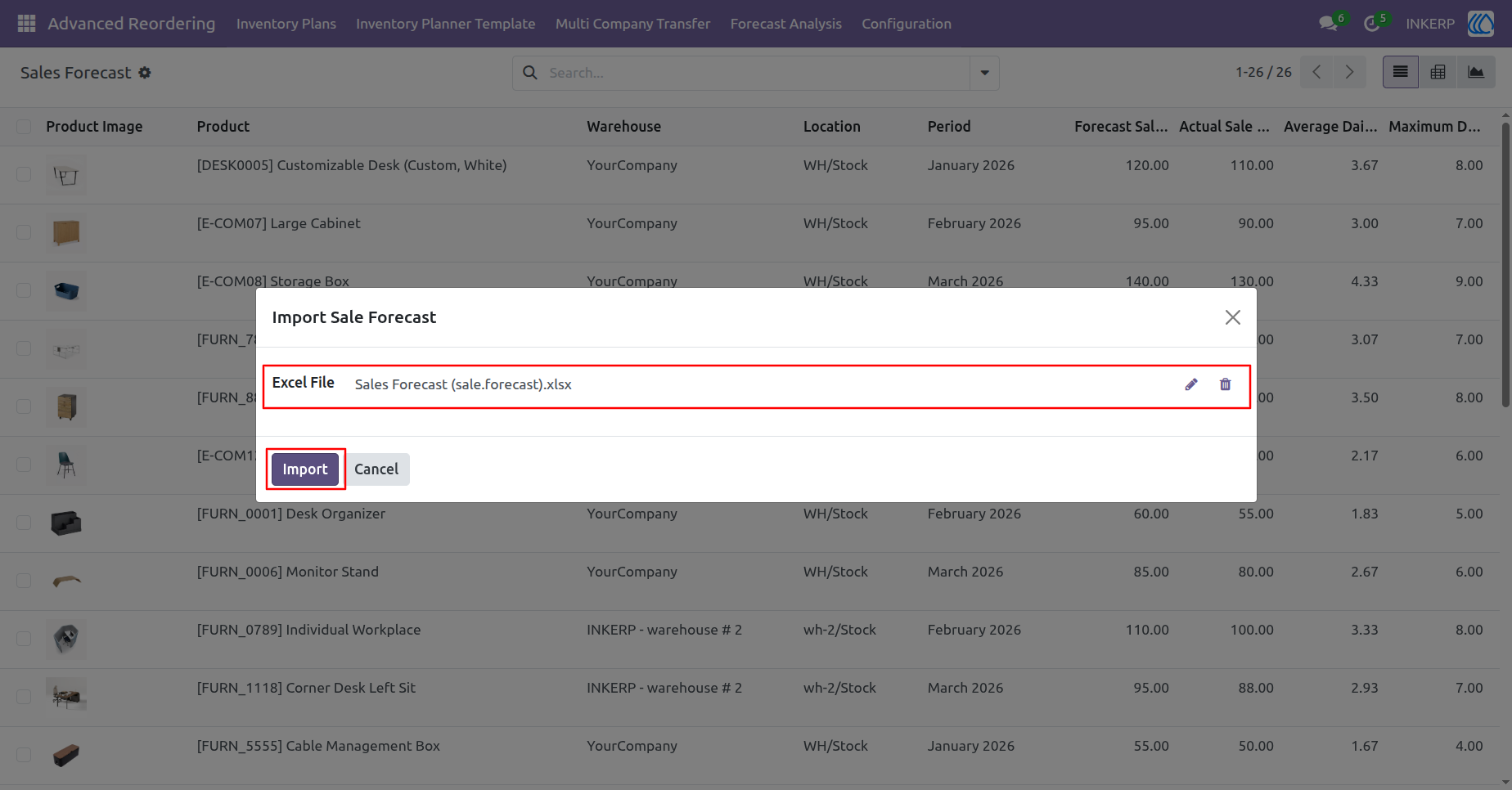Check the Customizable Desk row checkbox
This screenshot has height=790, width=1512.
pyautogui.click(x=24, y=174)
